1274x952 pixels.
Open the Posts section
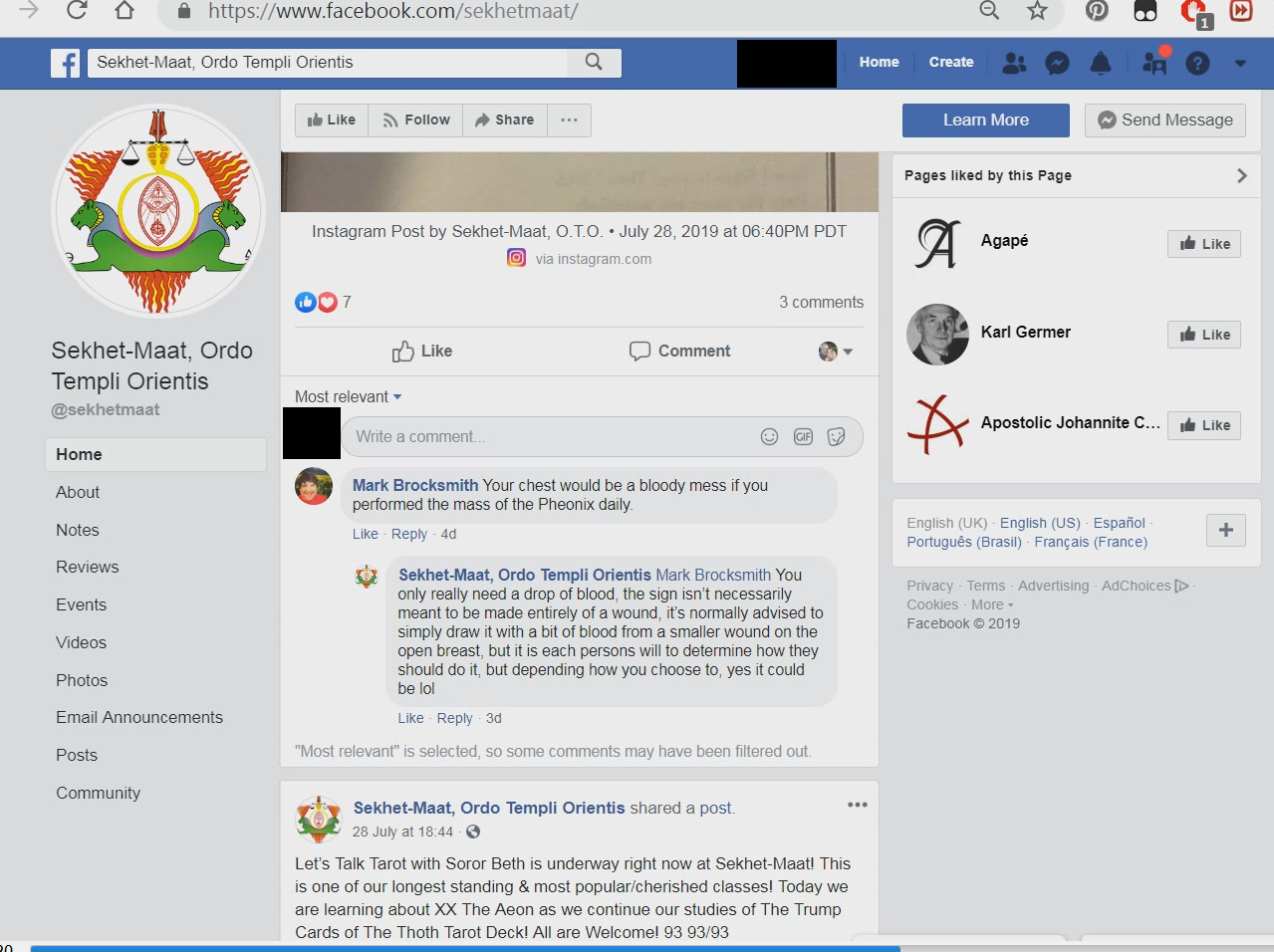[x=77, y=755]
